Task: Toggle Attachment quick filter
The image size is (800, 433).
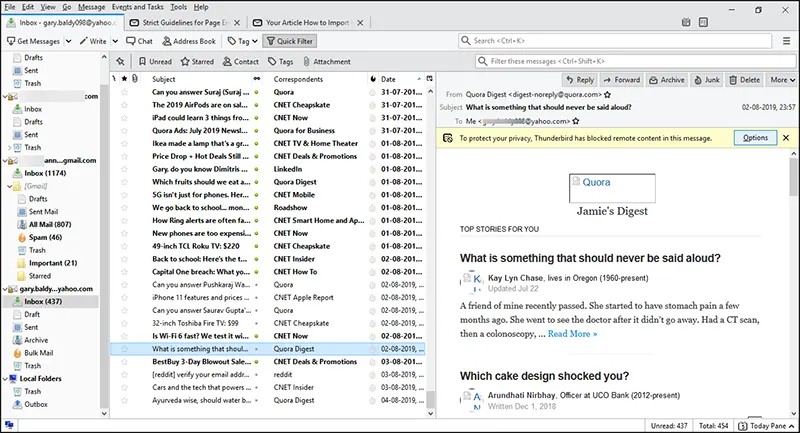Action: pyautogui.click(x=327, y=61)
